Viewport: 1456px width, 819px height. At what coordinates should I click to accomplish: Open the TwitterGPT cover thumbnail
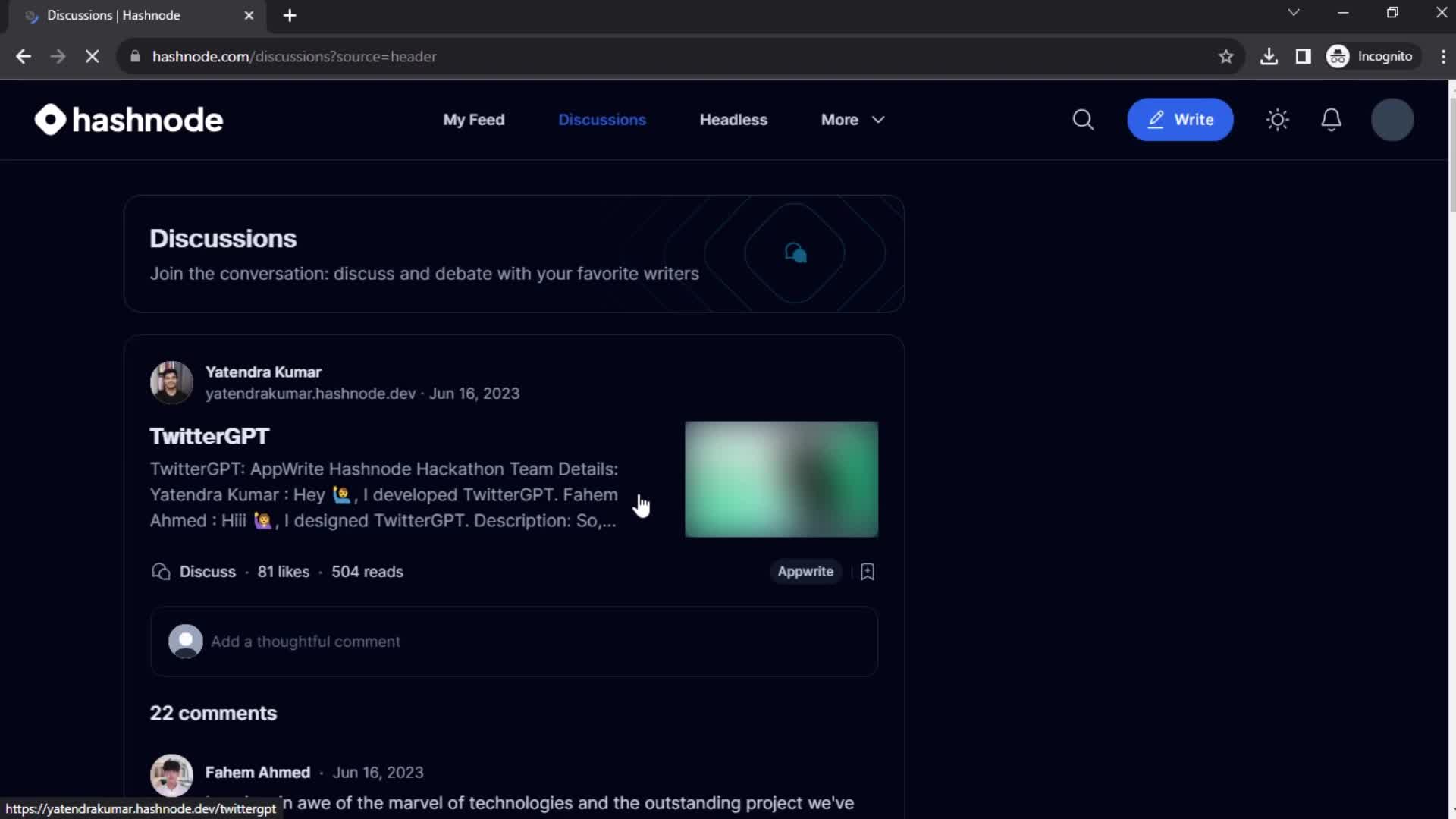pos(781,479)
